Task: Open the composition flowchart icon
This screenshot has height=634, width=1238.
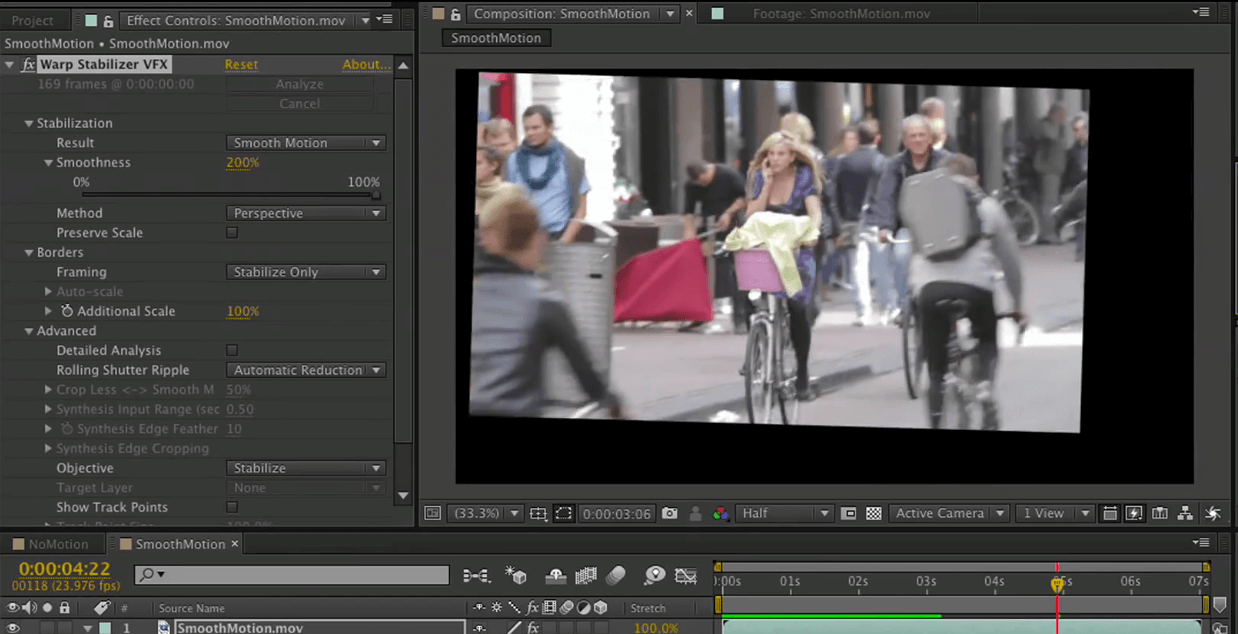Action: (1185, 514)
